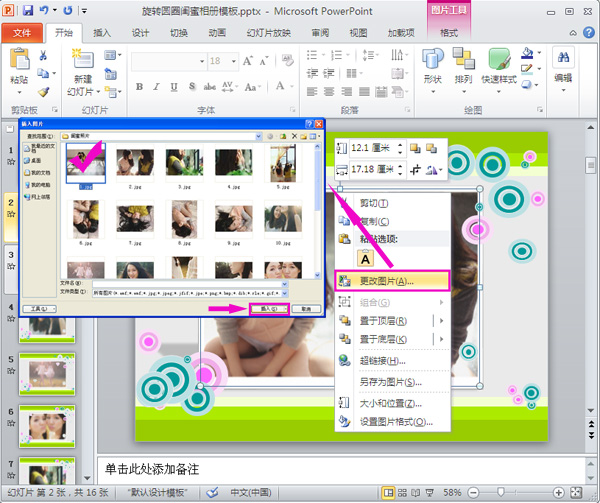Click Cancel button in Insert Picture dialog
Image resolution: width=600 pixels, height=503 pixels.
pos(306,309)
